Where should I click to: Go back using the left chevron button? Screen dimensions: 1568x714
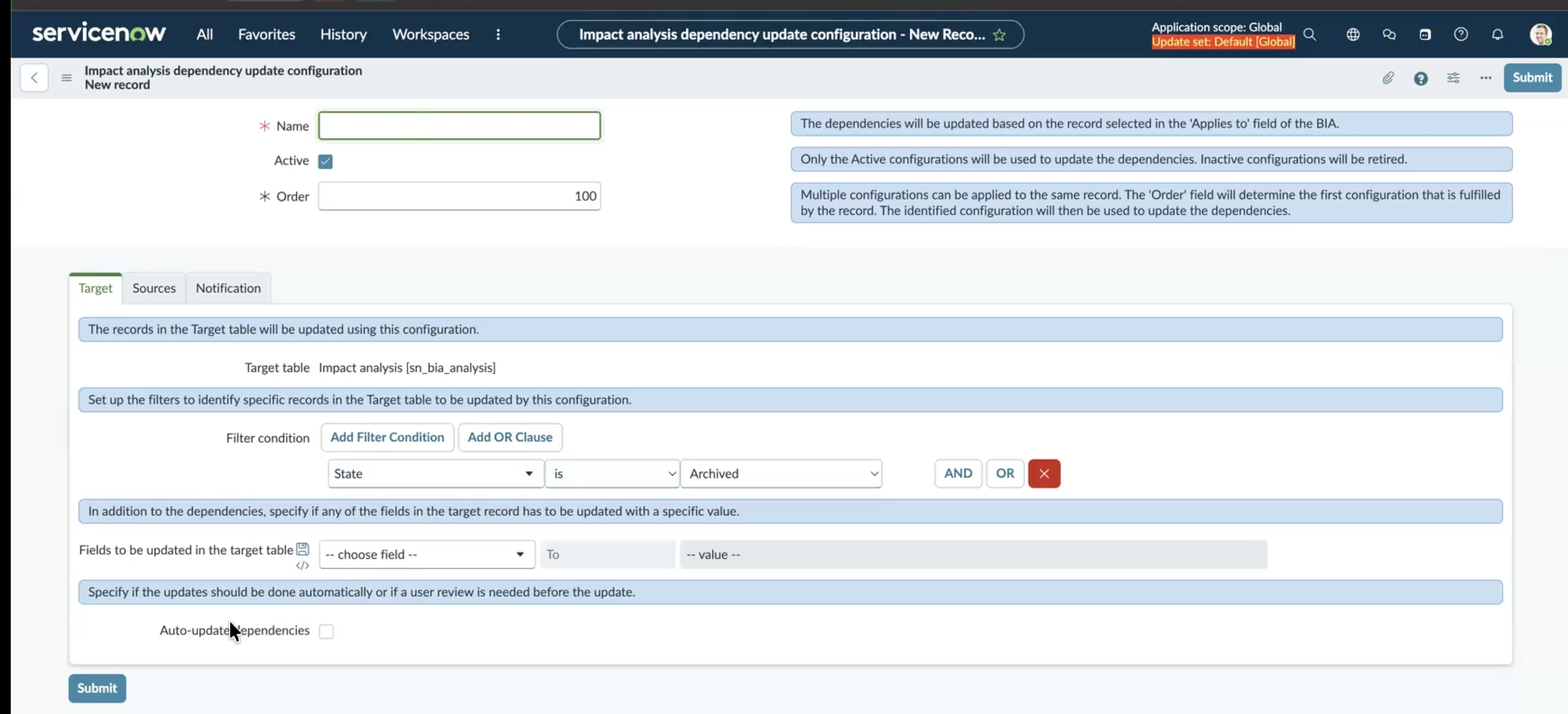click(x=34, y=78)
